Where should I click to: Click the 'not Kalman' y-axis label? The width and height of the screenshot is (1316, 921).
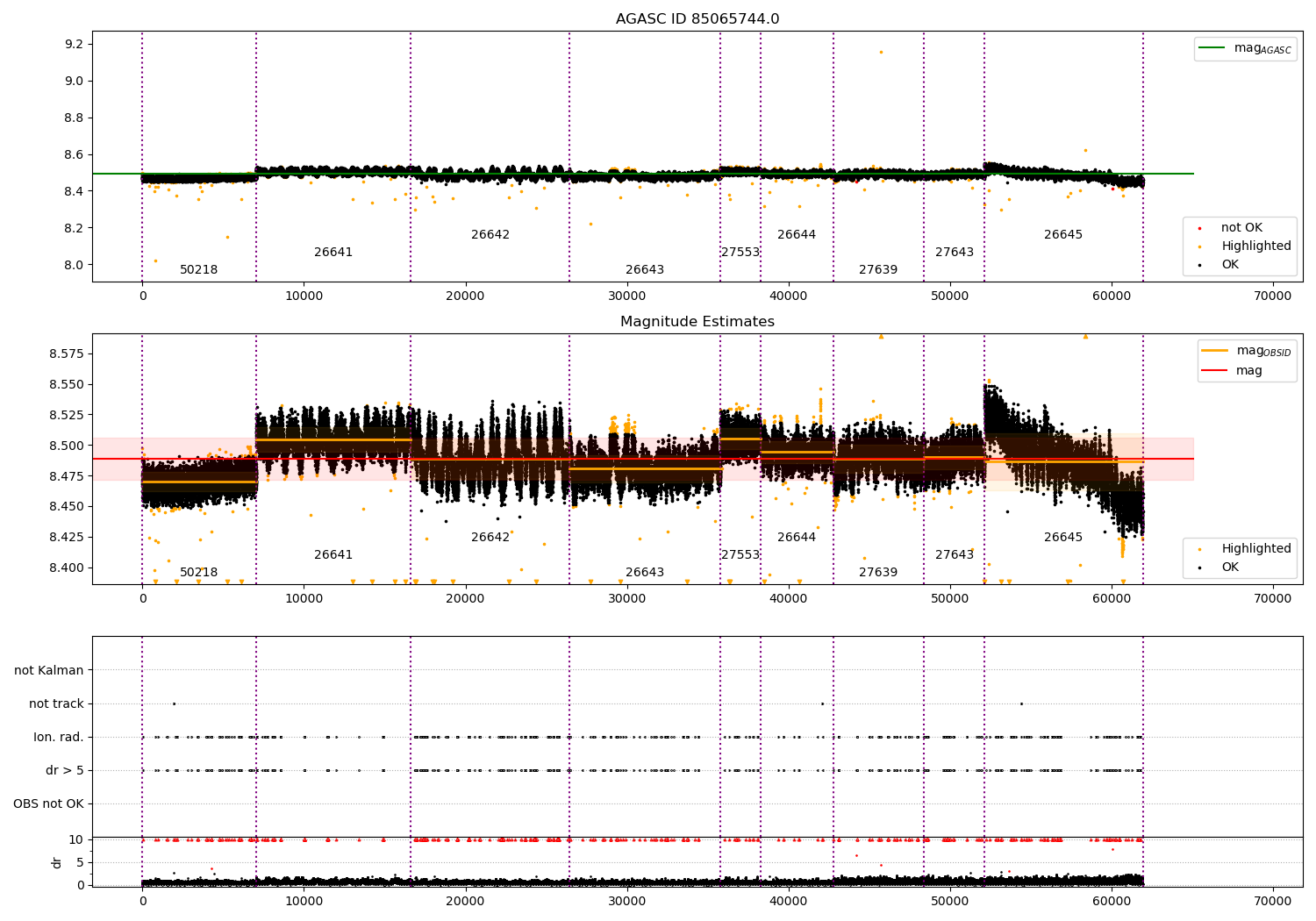(x=49, y=670)
